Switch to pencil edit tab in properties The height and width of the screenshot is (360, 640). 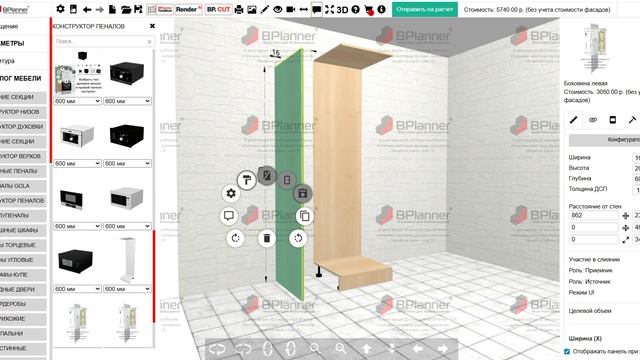click(x=573, y=120)
